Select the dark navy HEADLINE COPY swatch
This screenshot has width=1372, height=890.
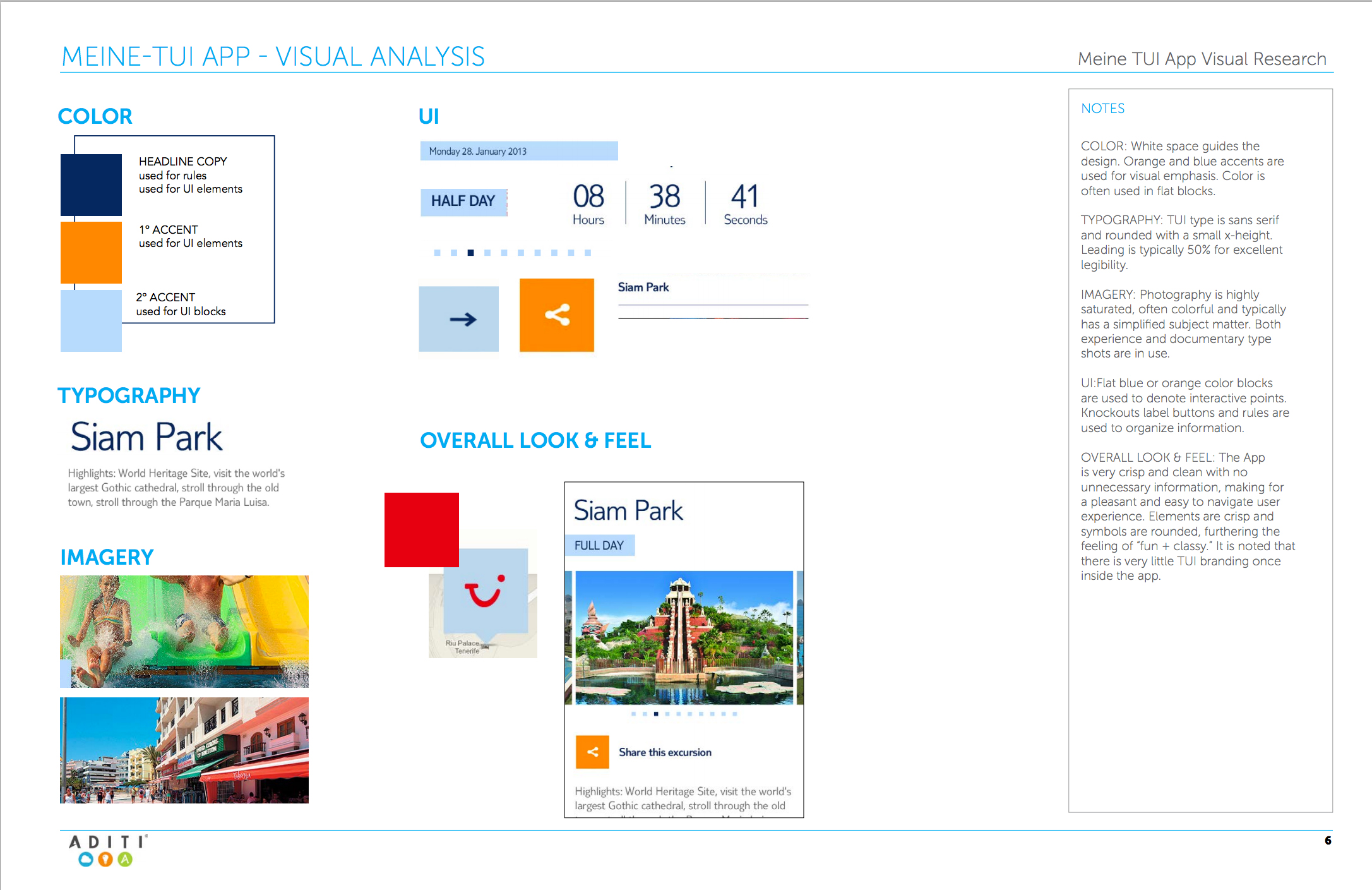coord(91,185)
